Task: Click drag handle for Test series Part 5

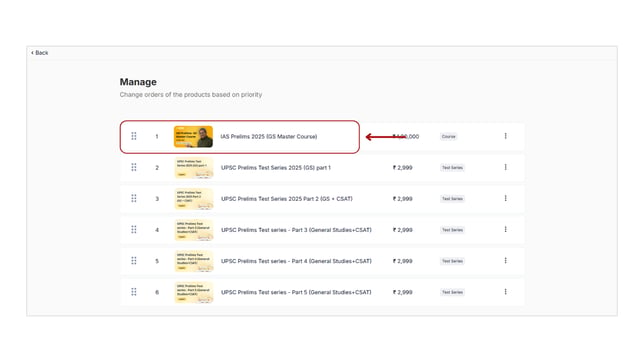Action: 134,292
